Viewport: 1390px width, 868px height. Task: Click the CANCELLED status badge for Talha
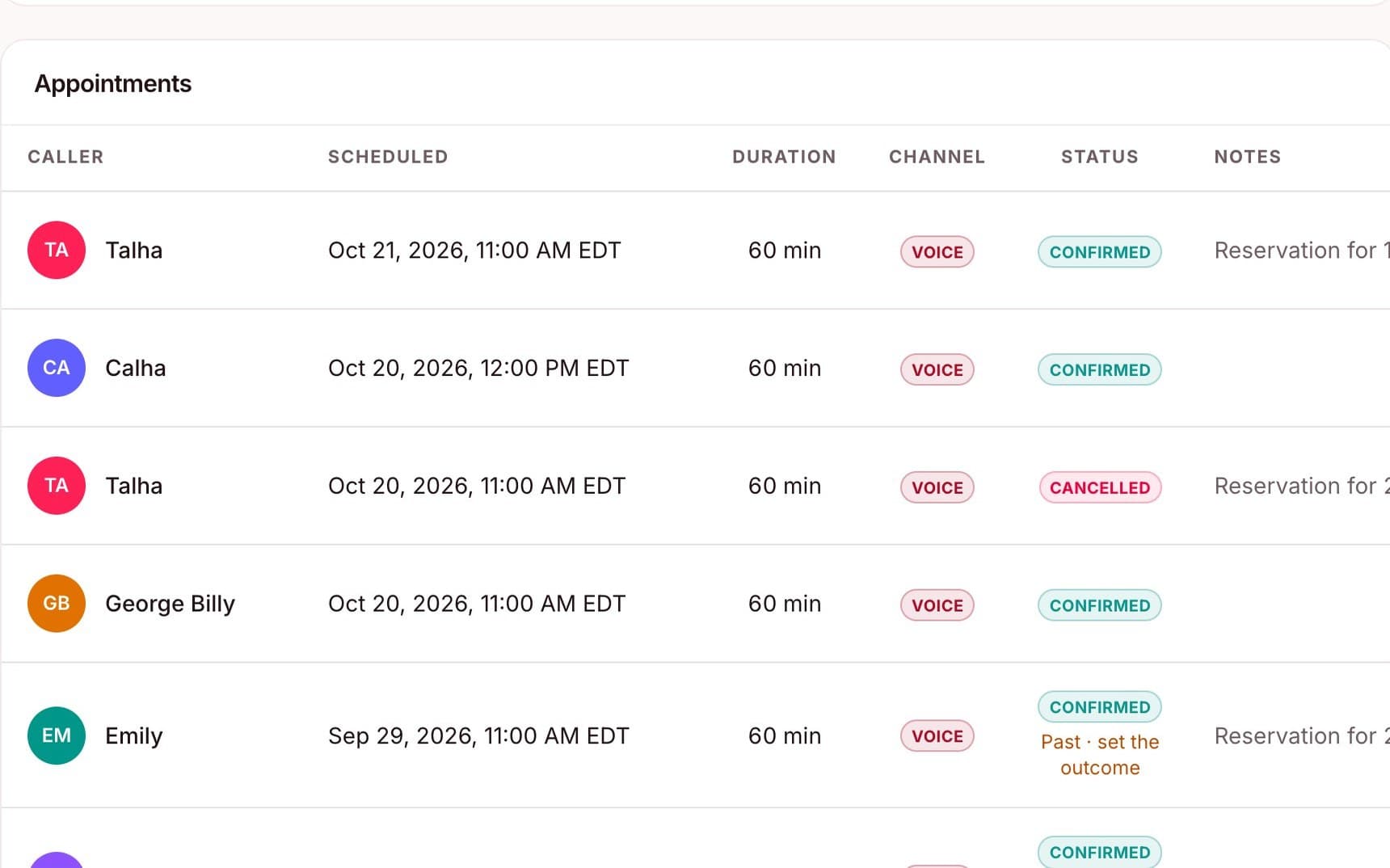(1100, 487)
